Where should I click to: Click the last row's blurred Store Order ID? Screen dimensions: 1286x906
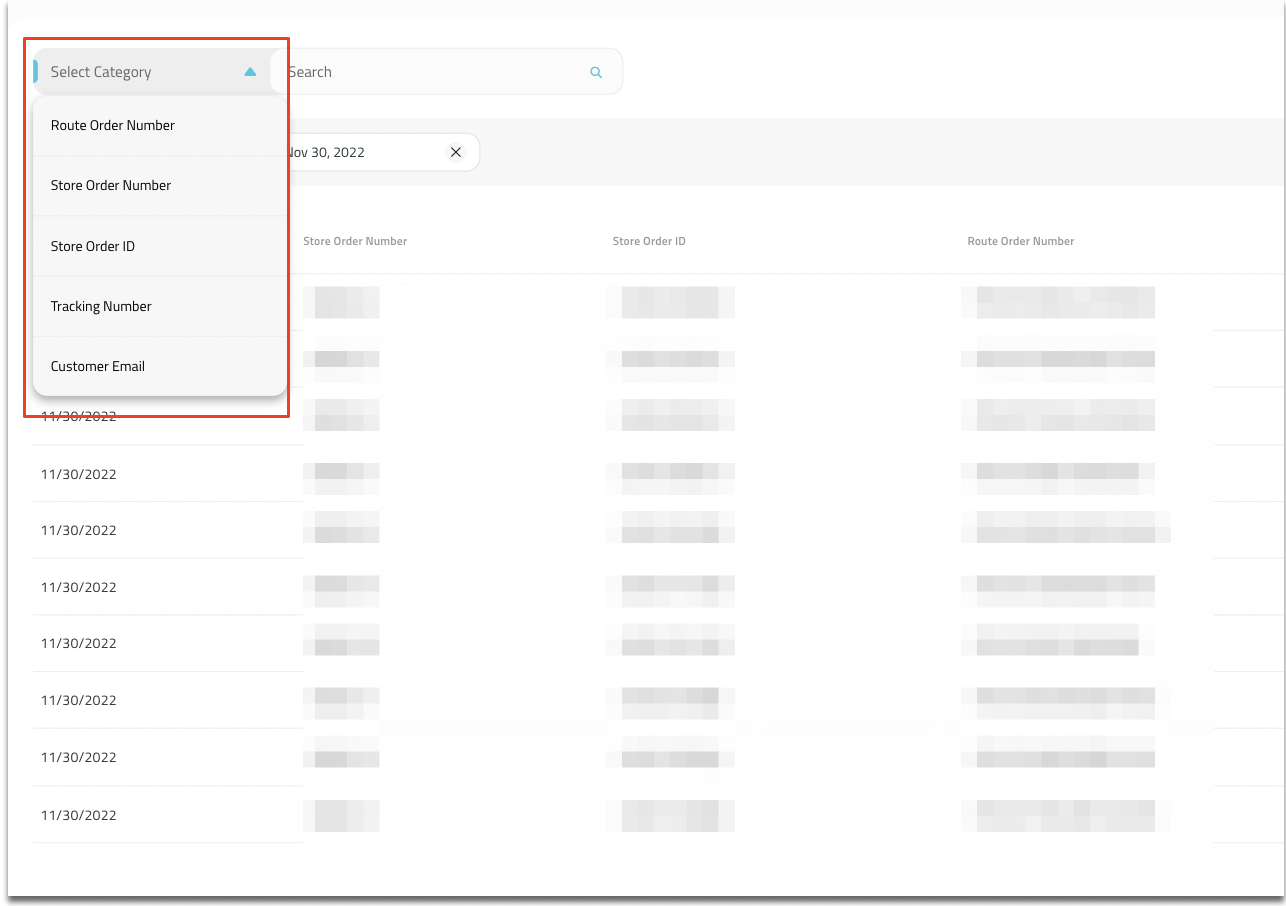tap(670, 815)
